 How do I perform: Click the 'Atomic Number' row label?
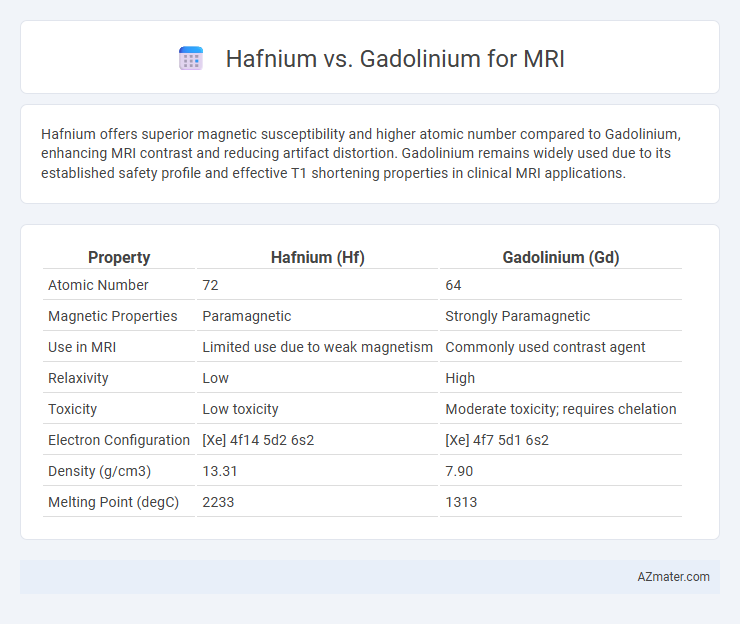[98, 285]
